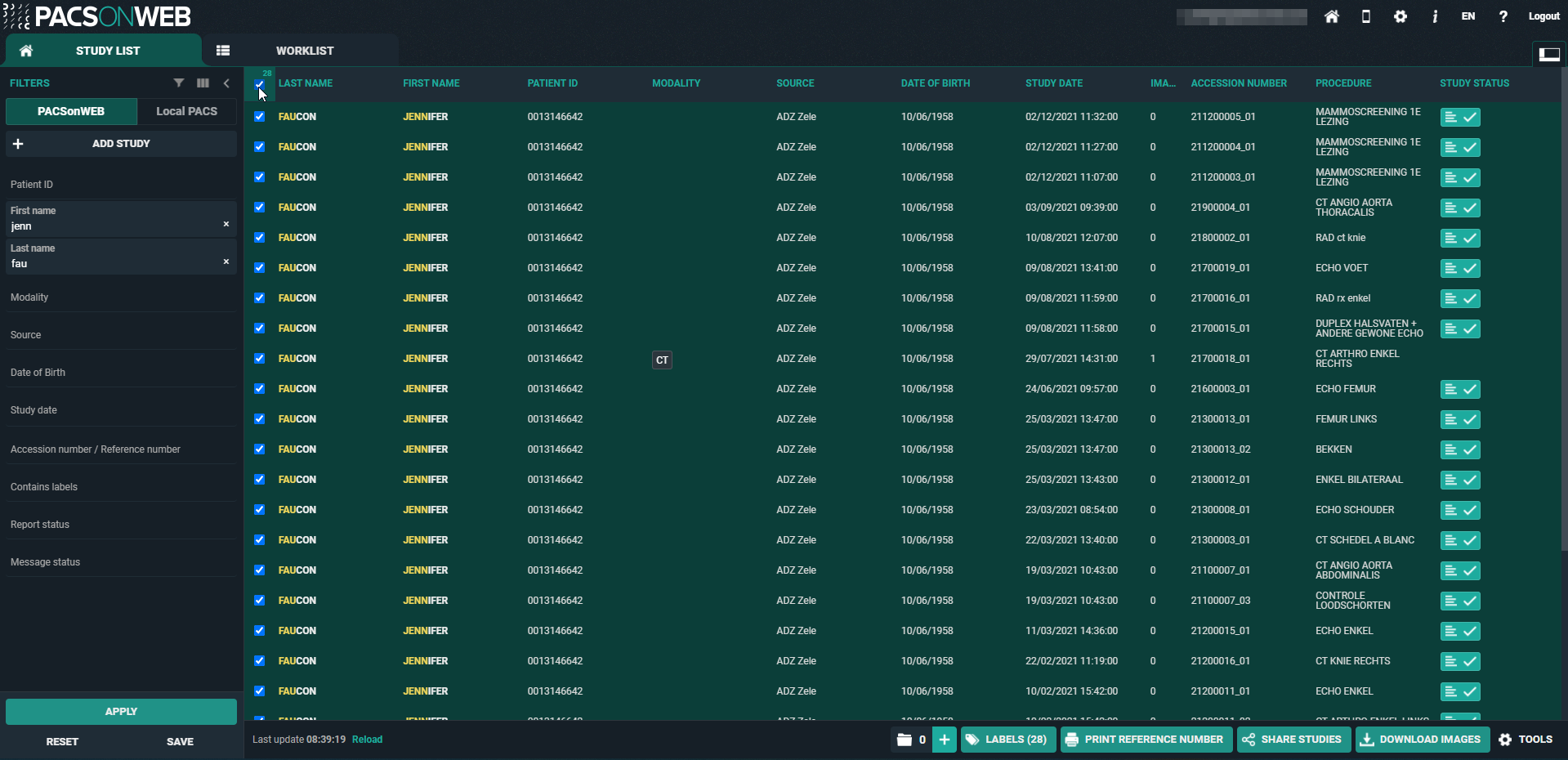
Task: Open the column chooser icon in Filters
Action: tap(203, 83)
